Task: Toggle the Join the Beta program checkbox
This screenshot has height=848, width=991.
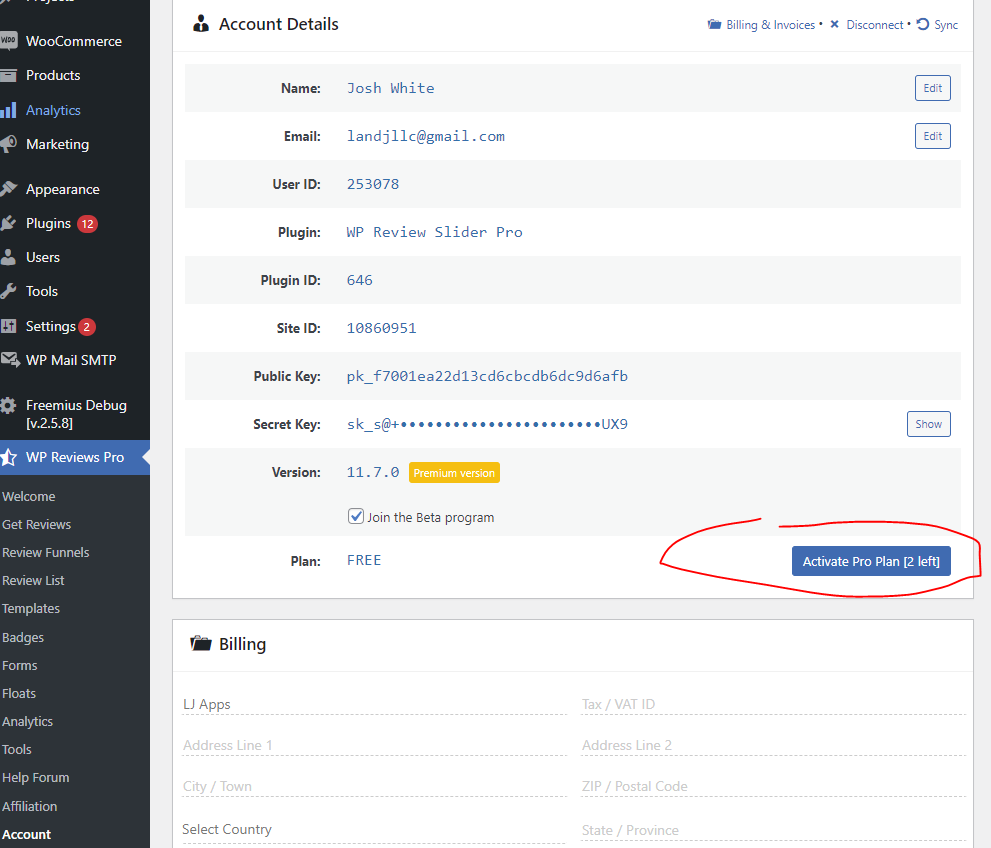Action: (x=356, y=516)
